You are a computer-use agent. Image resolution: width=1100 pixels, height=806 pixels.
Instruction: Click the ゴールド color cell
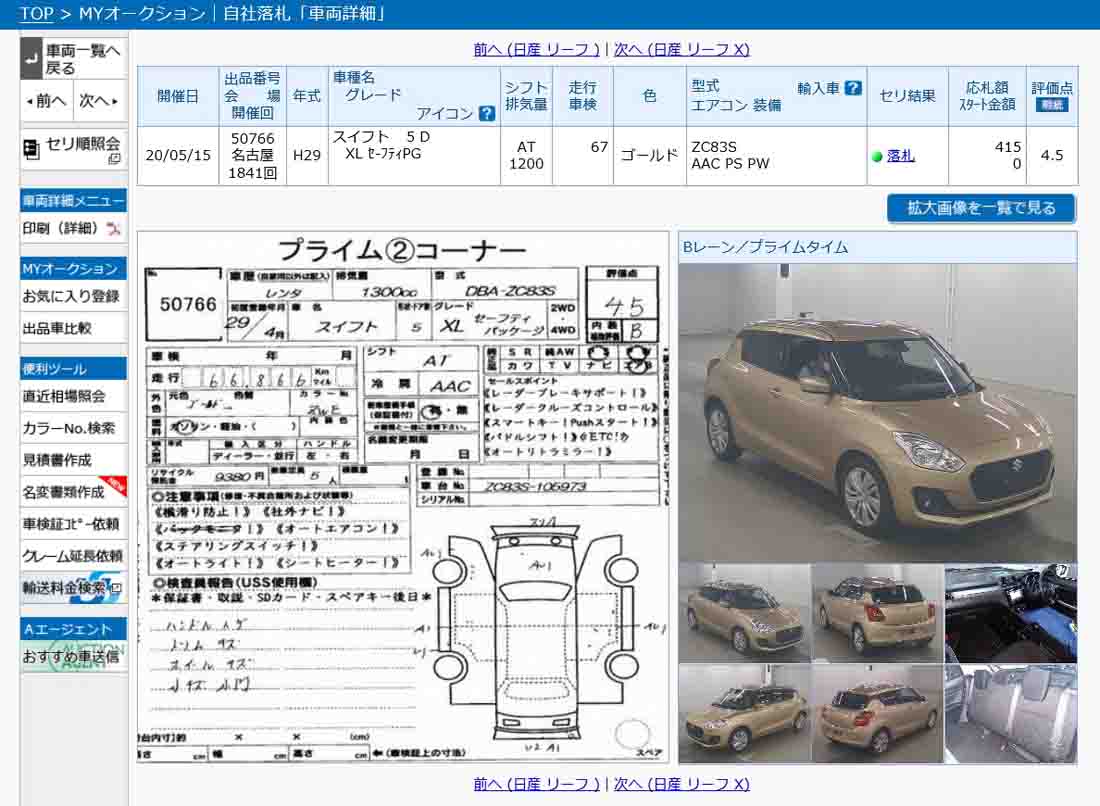(650, 156)
